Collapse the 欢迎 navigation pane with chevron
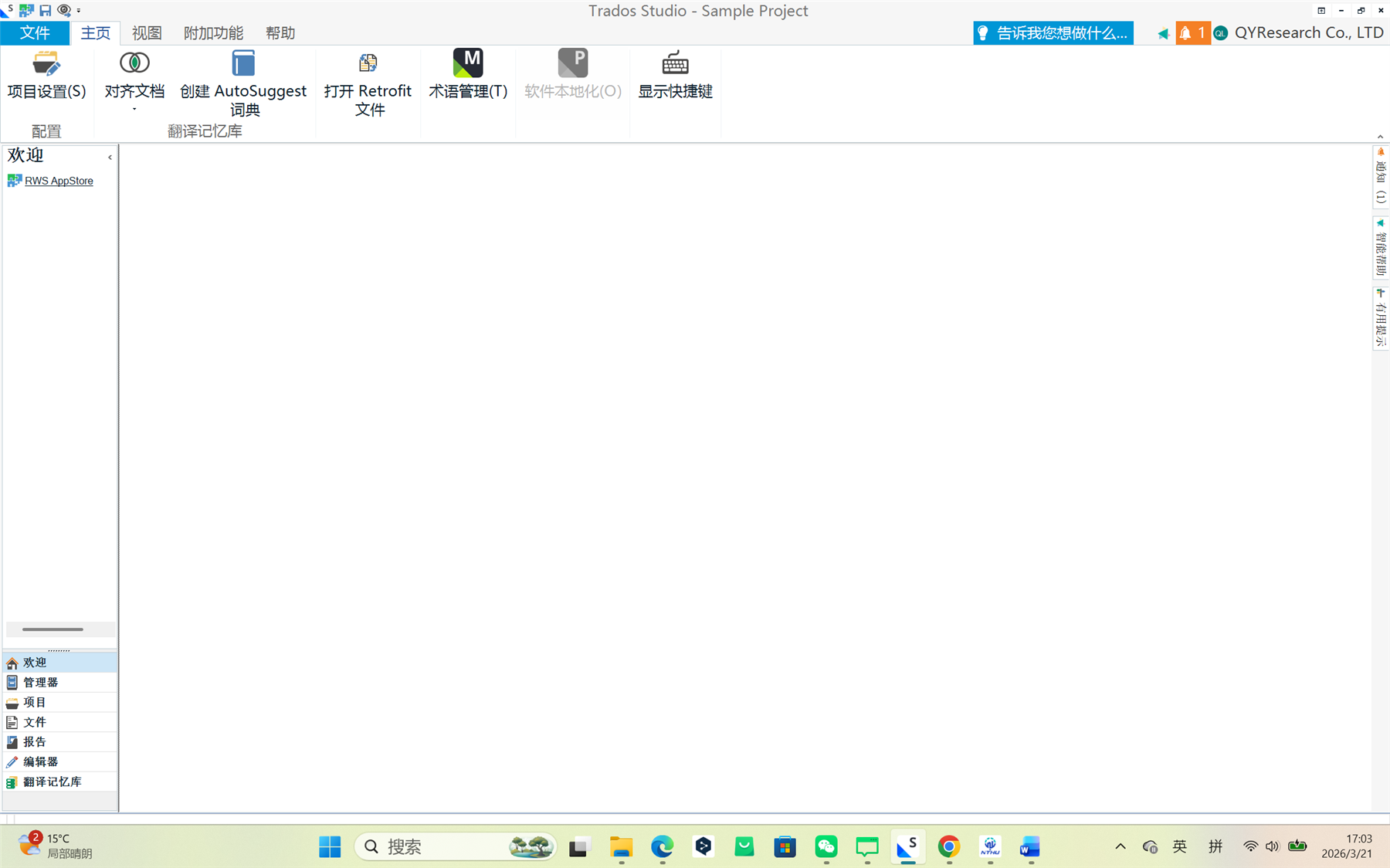 pyautogui.click(x=110, y=157)
